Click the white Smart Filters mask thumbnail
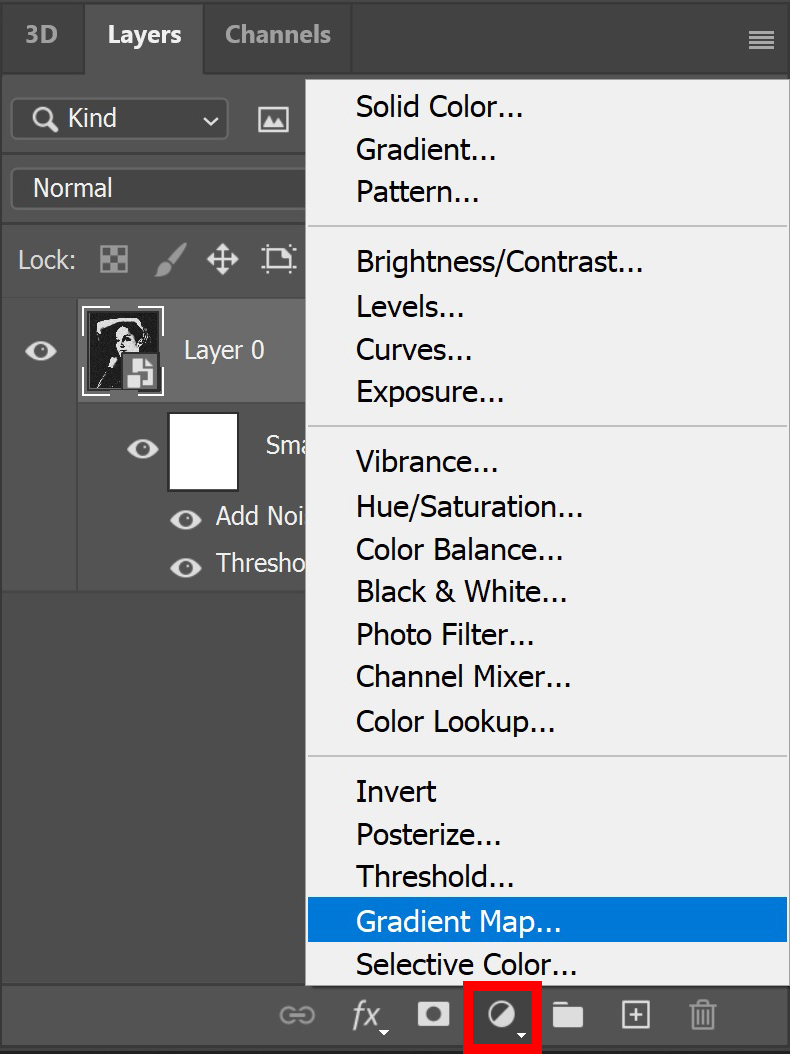This screenshot has width=790, height=1054. (x=203, y=451)
